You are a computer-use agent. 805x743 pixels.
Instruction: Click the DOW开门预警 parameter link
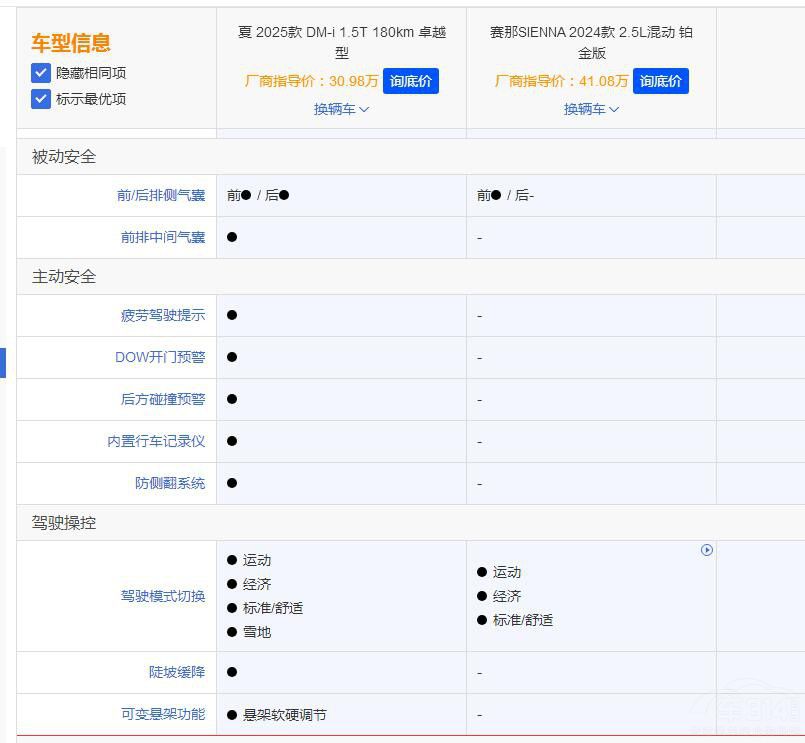pos(160,357)
